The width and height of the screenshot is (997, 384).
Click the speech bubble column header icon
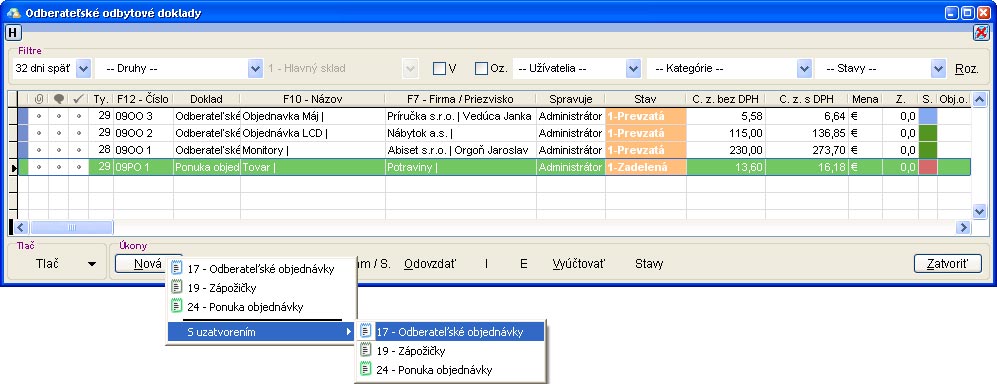[58, 99]
